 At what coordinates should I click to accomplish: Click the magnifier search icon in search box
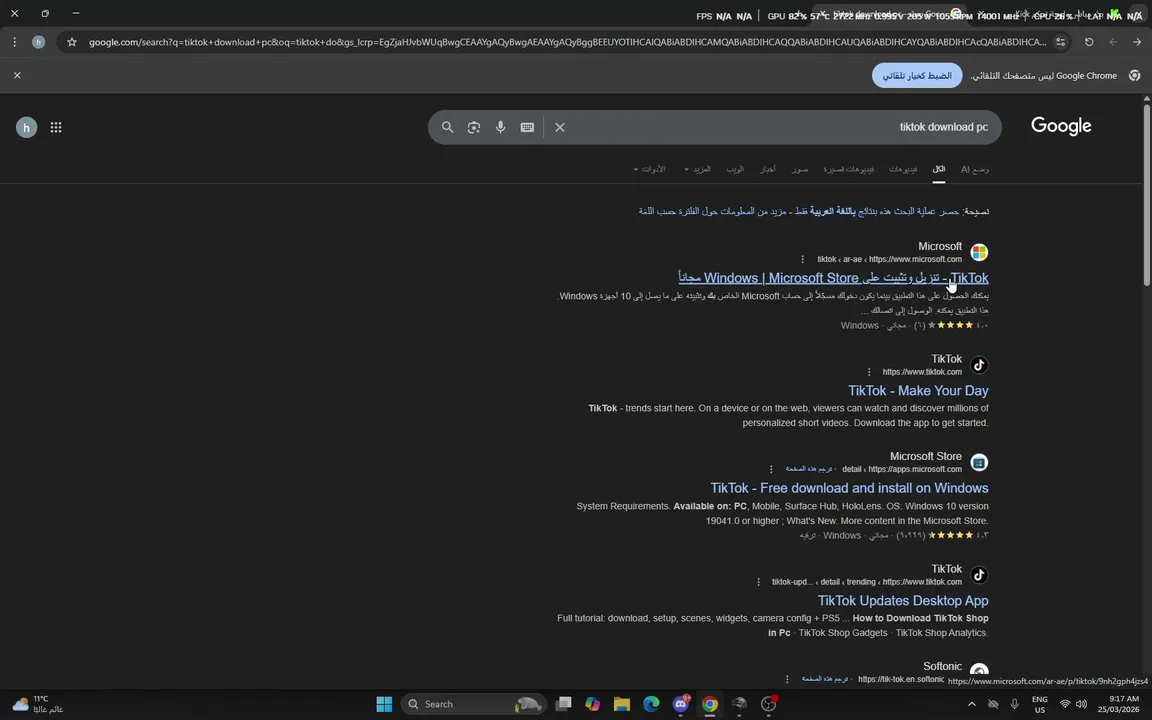(x=447, y=127)
